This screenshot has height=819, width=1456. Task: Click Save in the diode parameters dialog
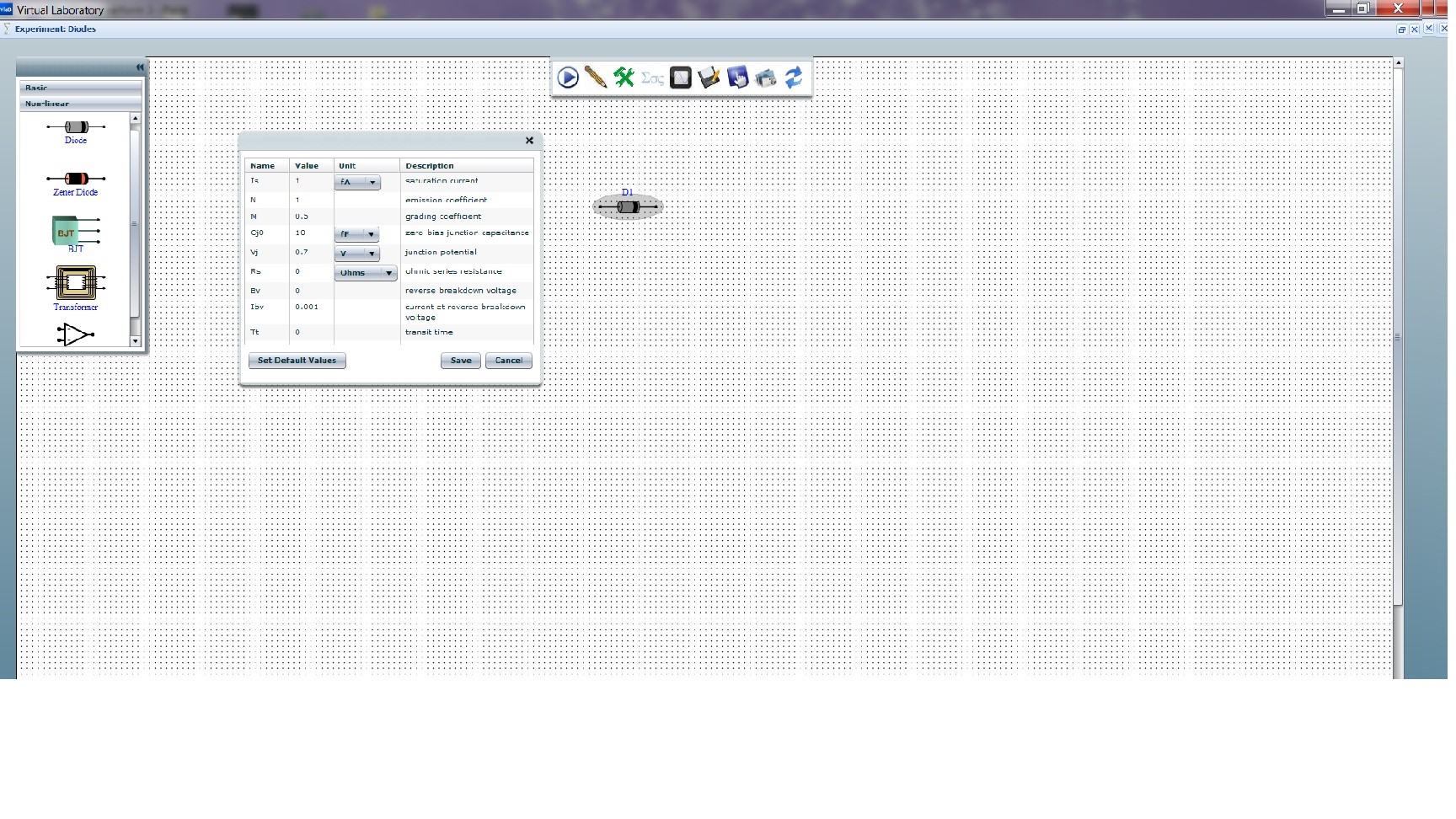click(x=461, y=361)
